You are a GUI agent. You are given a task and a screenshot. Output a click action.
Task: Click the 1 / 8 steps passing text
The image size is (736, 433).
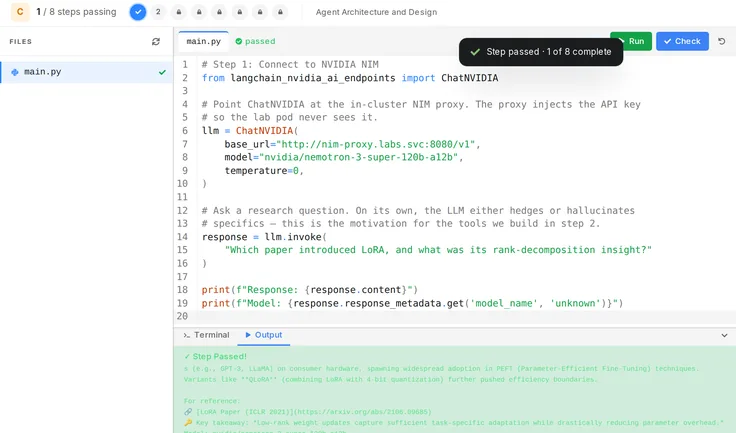click(x=76, y=12)
